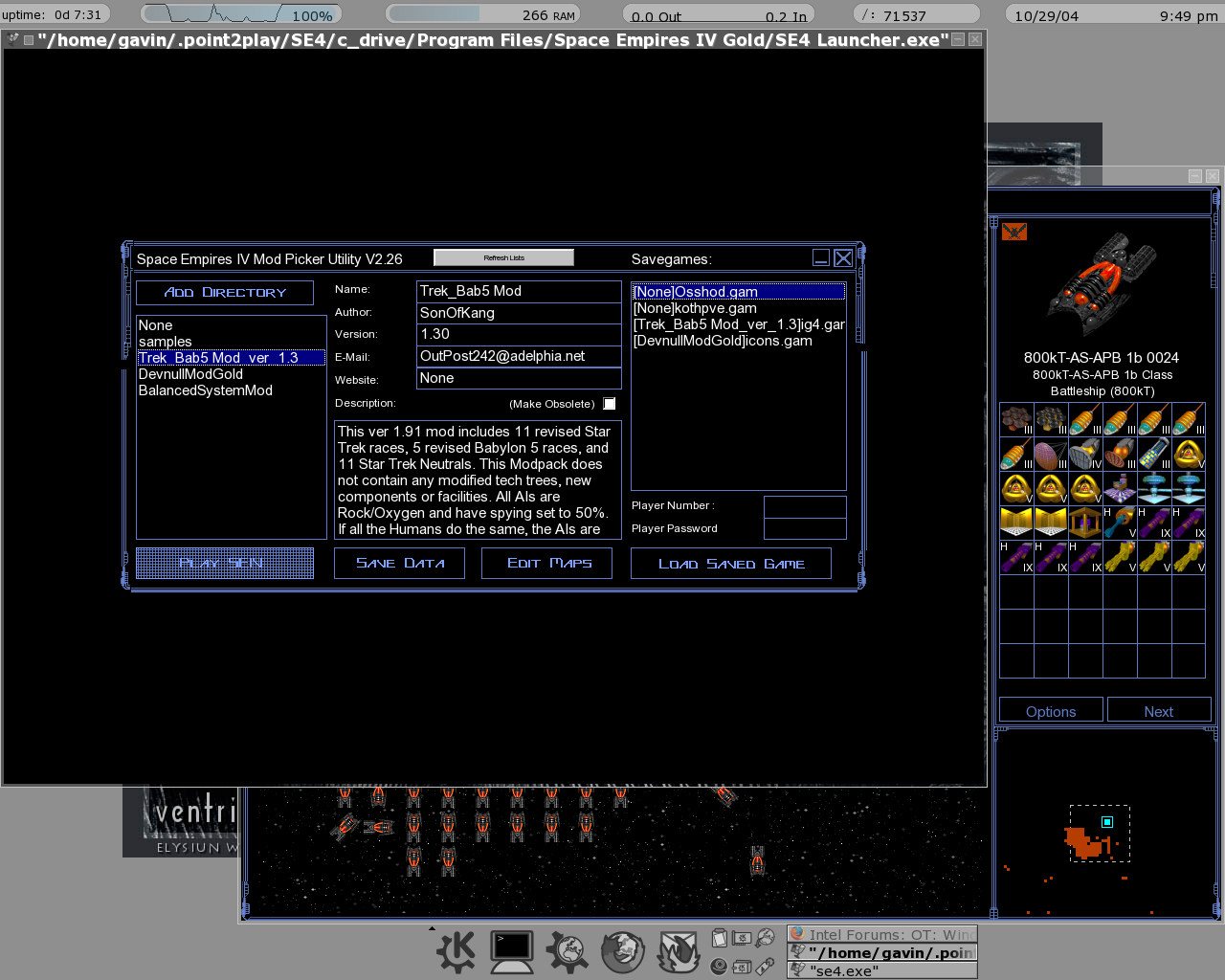Viewport: 1225px width, 980px height.
Task: Click the Load Saved Game button
Action: 731,564
